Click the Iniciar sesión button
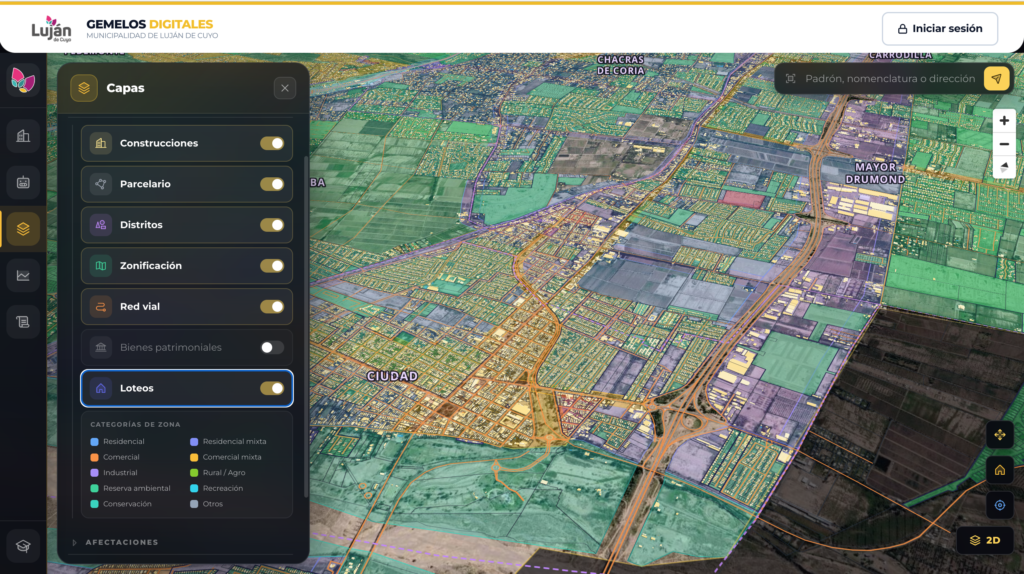 pyautogui.click(x=939, y=29)
